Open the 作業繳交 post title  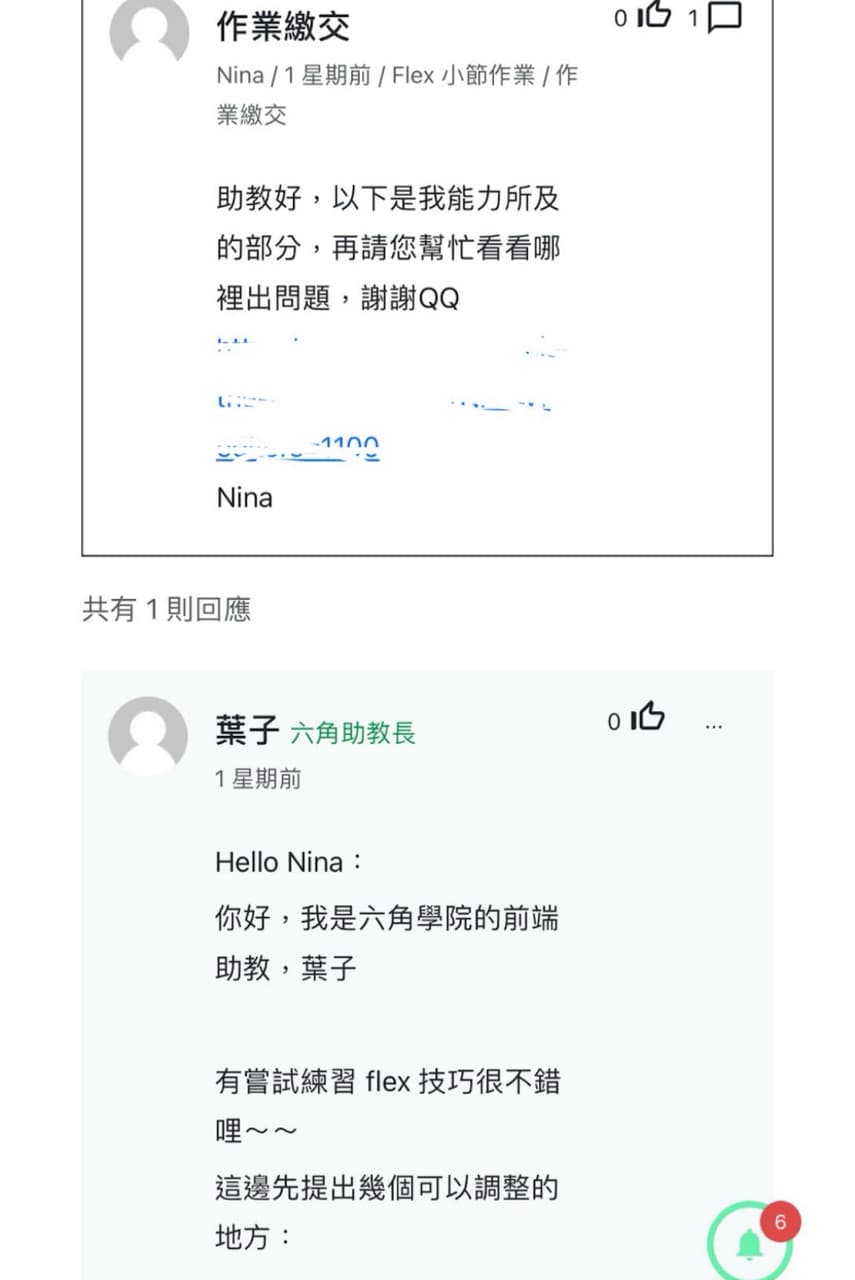point(283,27)
